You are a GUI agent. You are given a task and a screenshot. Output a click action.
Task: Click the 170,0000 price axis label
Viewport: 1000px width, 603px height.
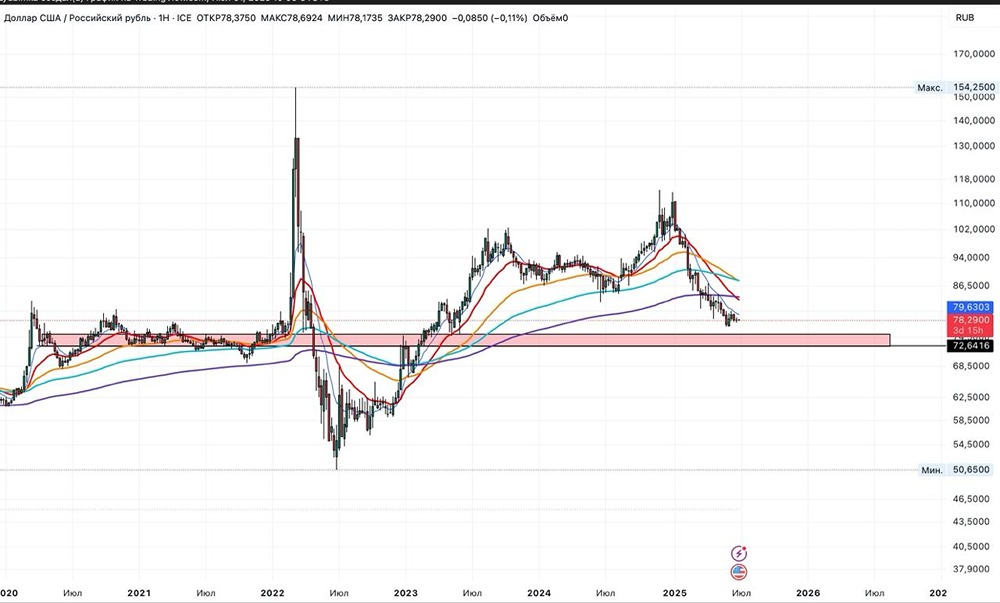click(974, 54)
